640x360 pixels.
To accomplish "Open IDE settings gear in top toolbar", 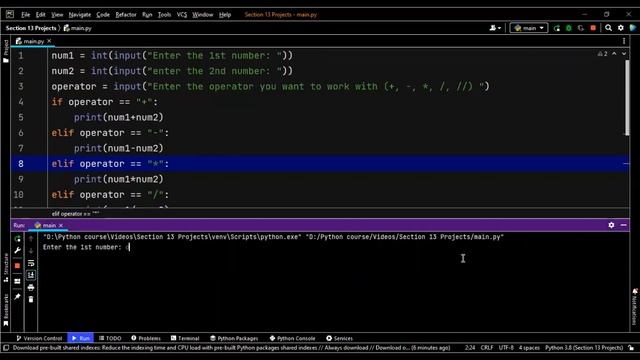I will (620, 28).
